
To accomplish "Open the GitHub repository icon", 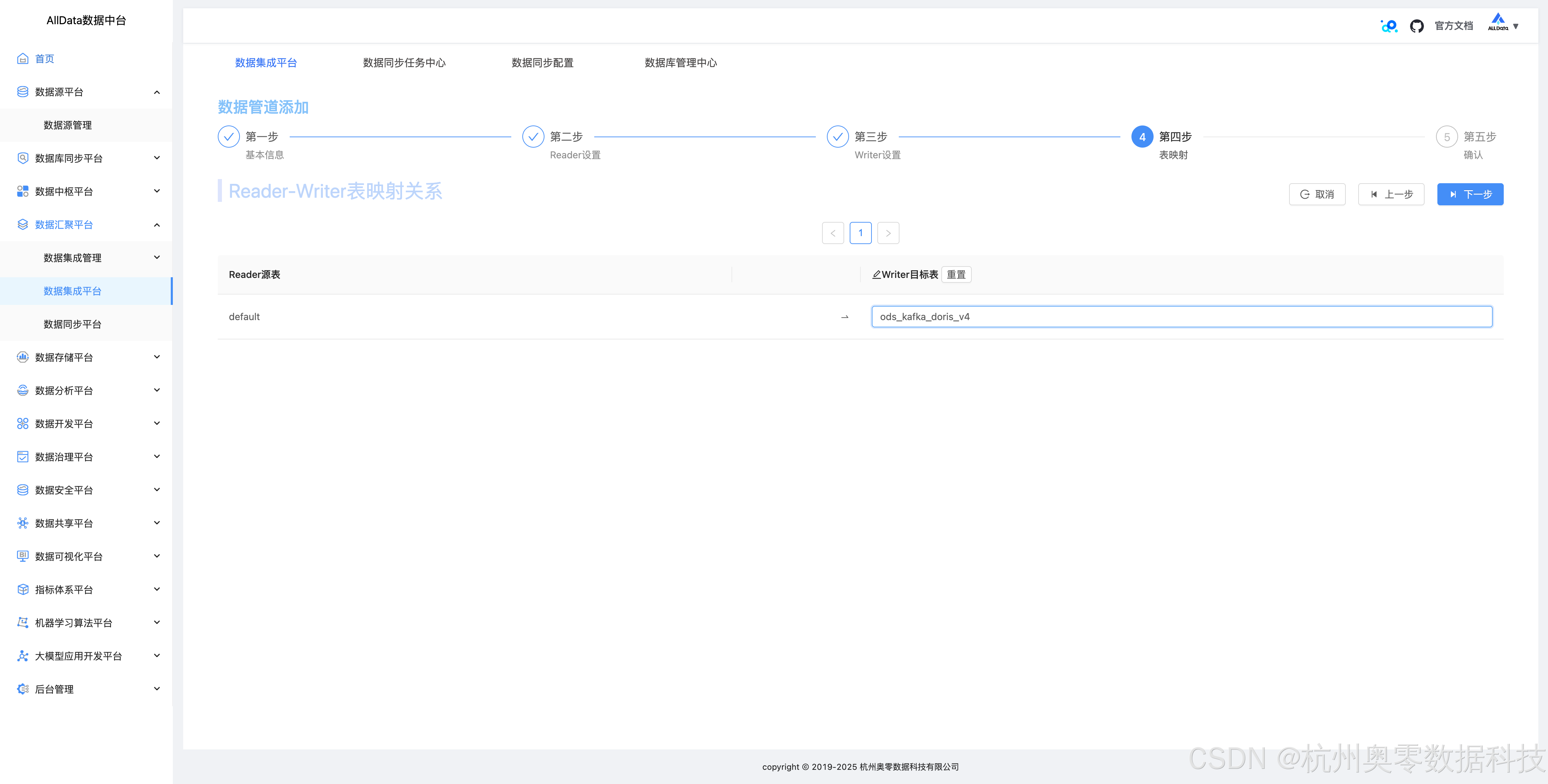I will point(1416,26).
